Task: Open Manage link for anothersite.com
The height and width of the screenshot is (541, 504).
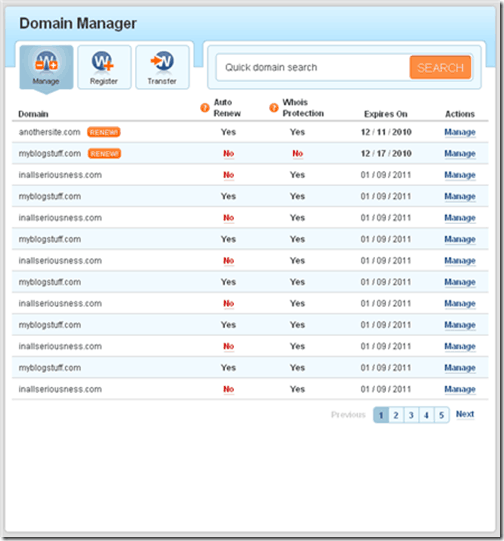Action: click(460, 132)
